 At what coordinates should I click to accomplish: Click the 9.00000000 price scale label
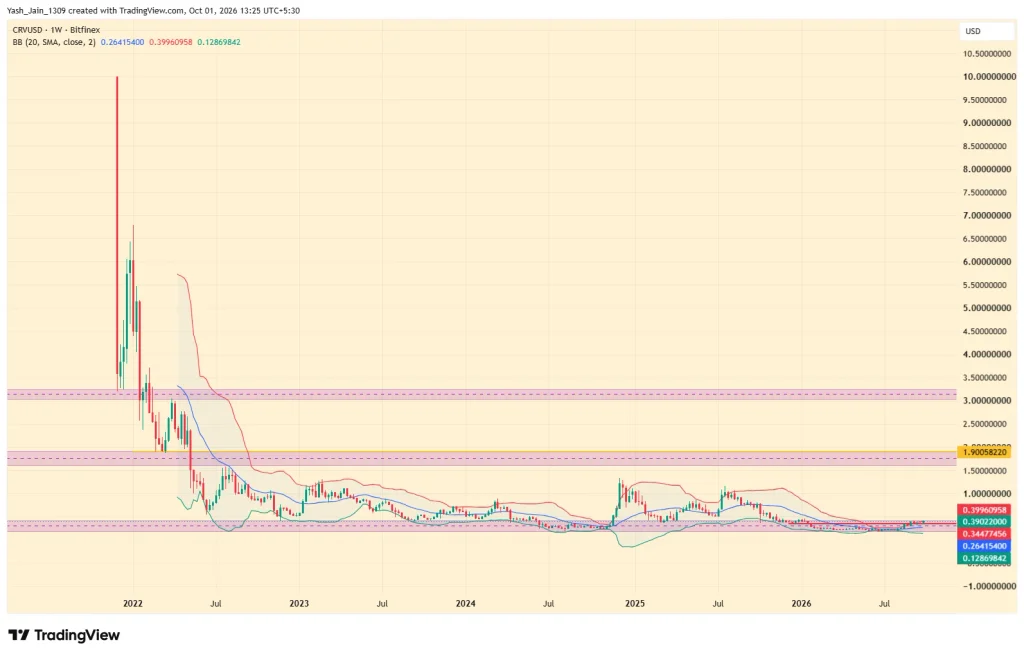pyautogui.click(x=987, y=123)
